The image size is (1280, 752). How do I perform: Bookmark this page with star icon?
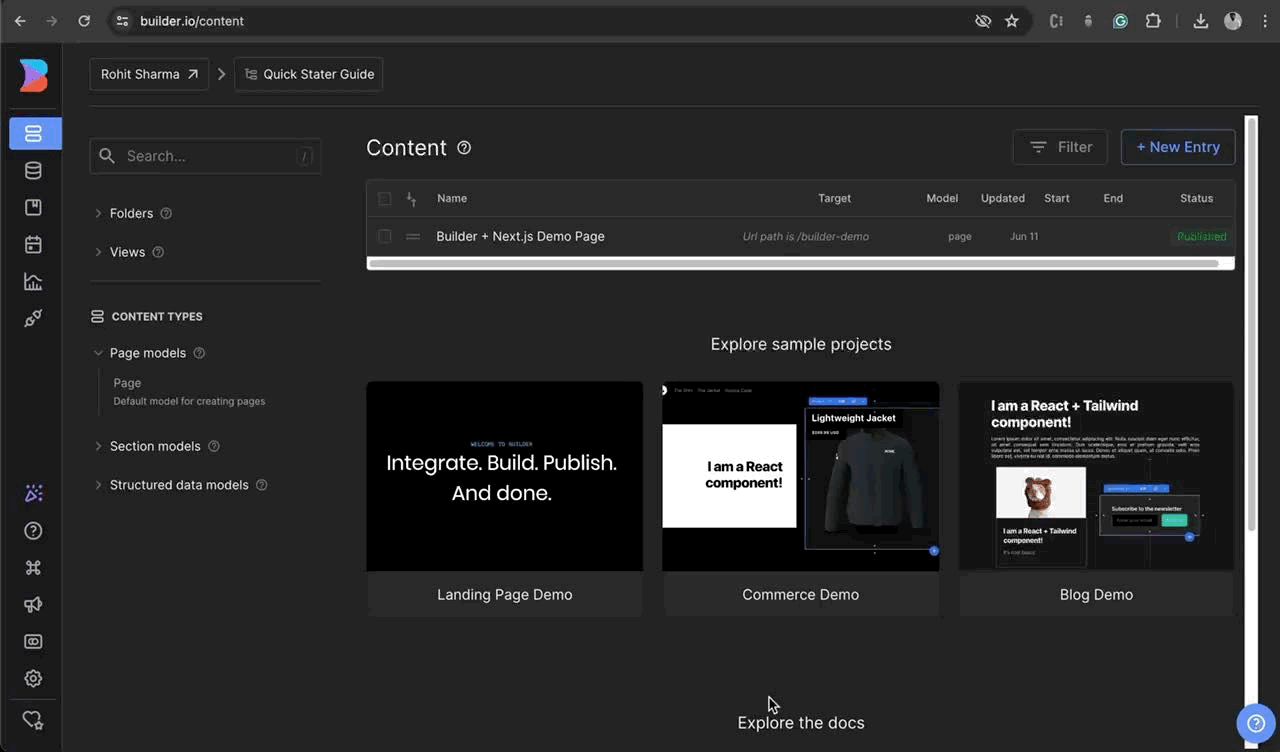(1012, 21)
